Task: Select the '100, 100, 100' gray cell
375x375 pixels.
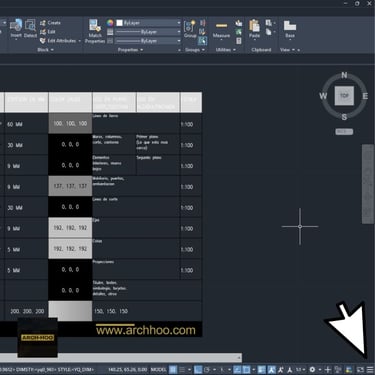Action: coord(70,124)
